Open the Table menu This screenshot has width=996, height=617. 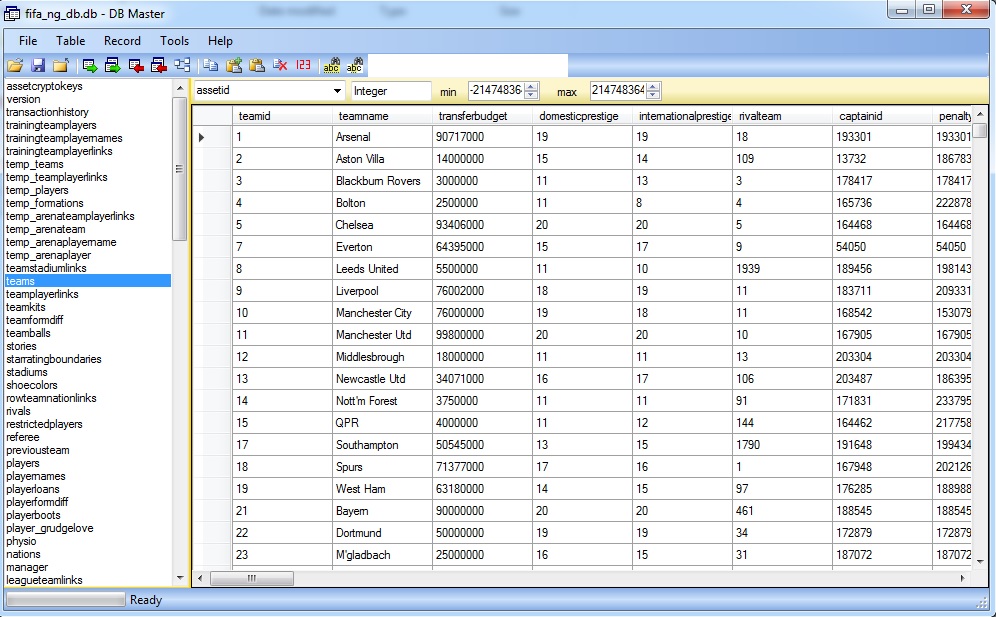point(71,41)
